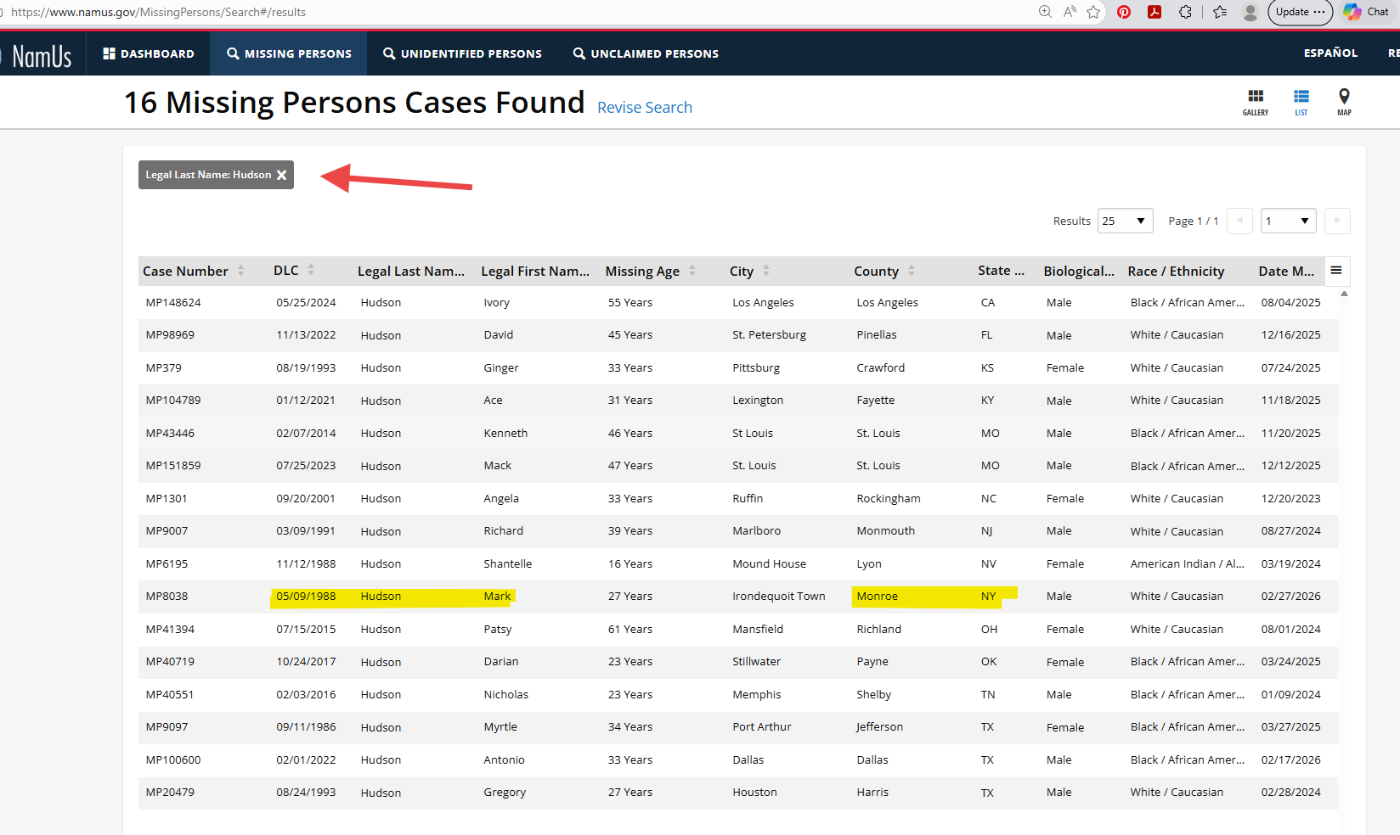Image resolution: width=1400 pixels, height=835 pixels.
Task: Switch site language to Español
Action: click(x=1330, y=53)
